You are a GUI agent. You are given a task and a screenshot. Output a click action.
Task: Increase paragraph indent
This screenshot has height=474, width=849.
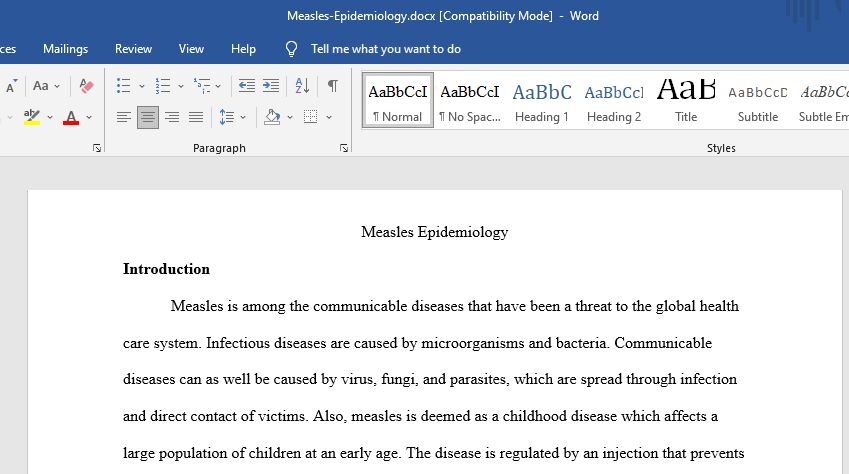[271, 86]
